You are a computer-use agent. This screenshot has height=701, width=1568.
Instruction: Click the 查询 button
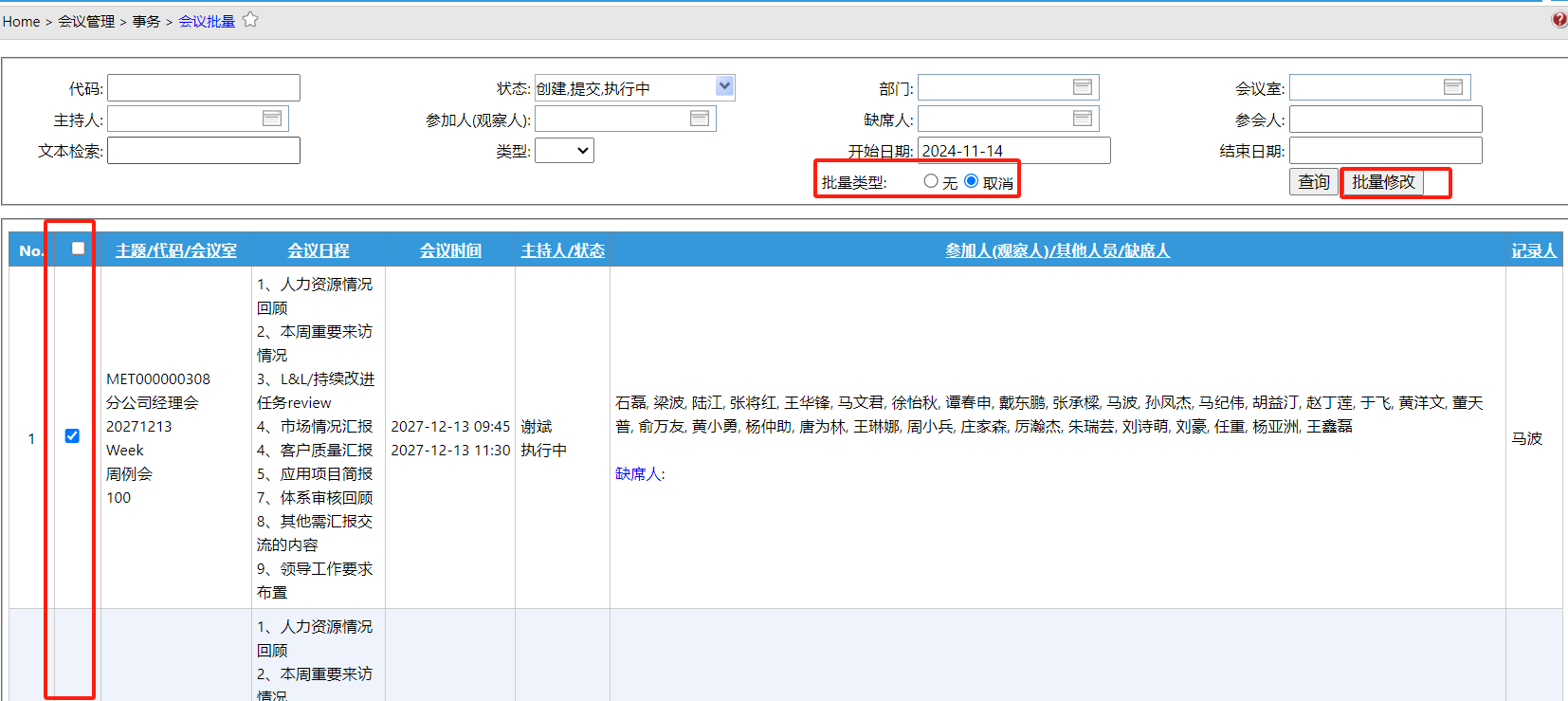click(1313, 182)
